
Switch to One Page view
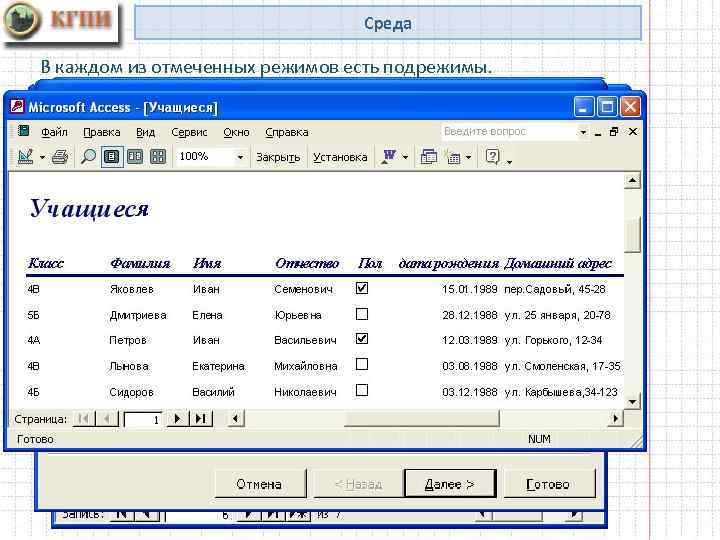(112, 157)
